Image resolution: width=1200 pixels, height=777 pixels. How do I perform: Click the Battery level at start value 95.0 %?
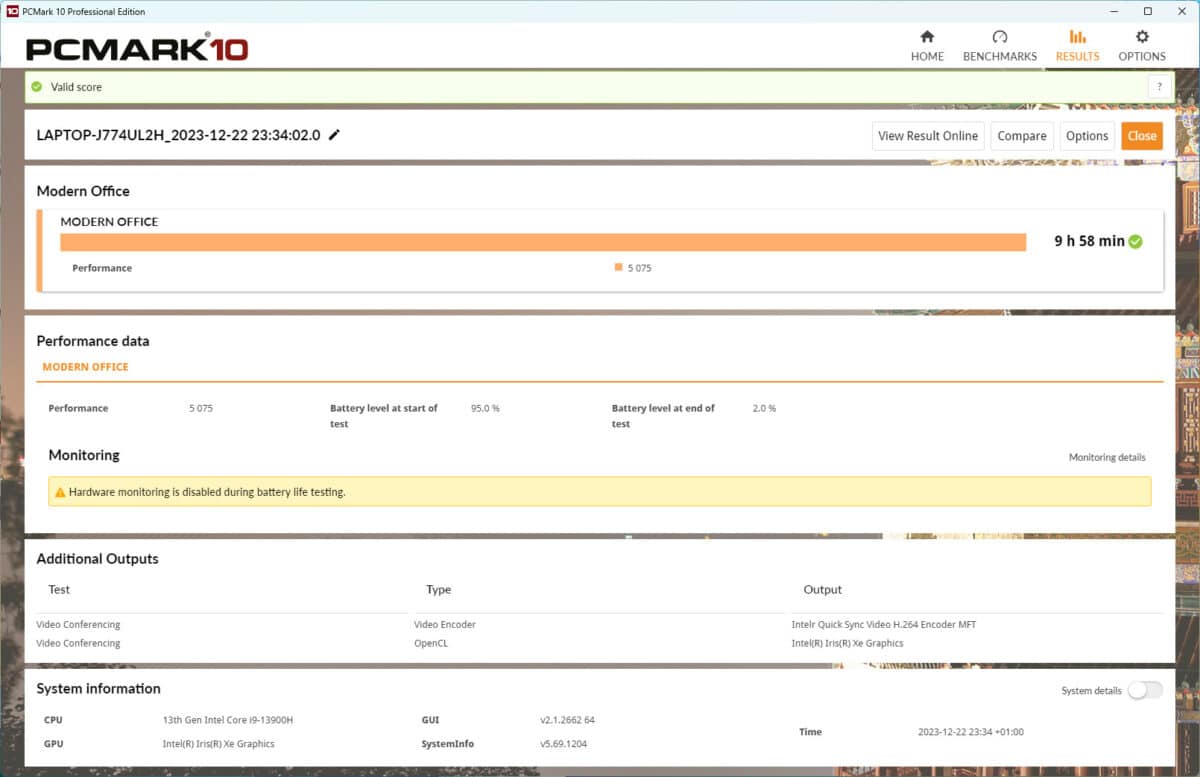pyautogui.click(x=485, y=408)
